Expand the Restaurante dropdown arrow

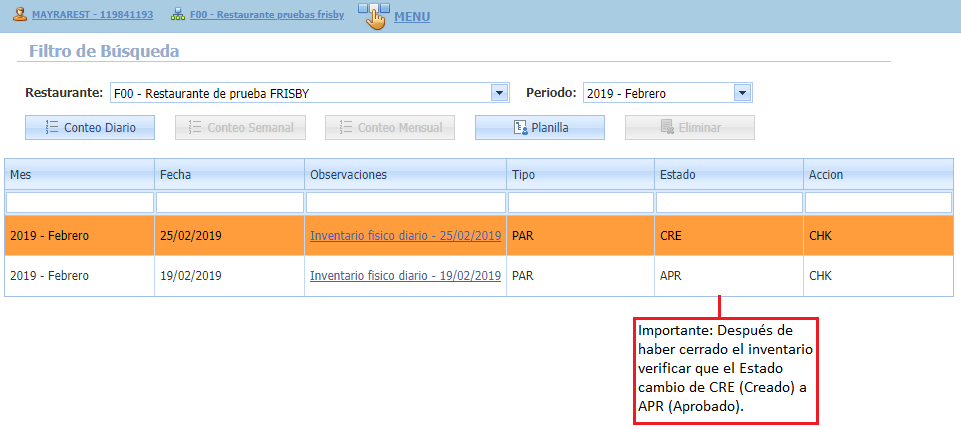[499, 93]
